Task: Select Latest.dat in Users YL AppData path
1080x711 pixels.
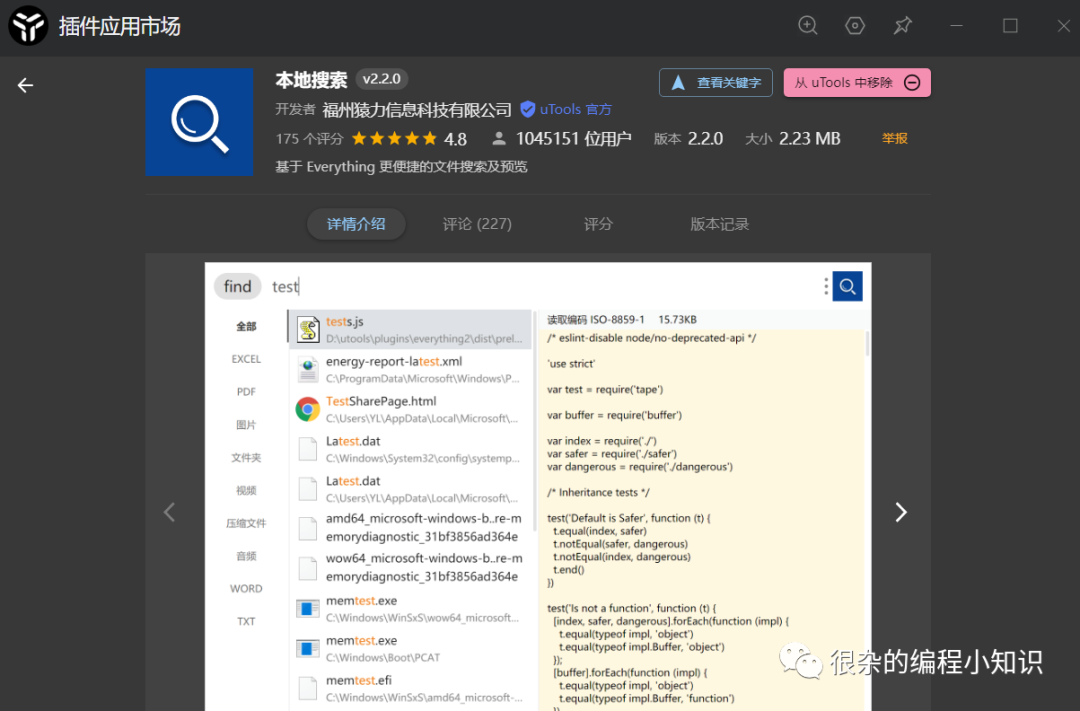Action: pyautogui.click(x=411, y=489)
